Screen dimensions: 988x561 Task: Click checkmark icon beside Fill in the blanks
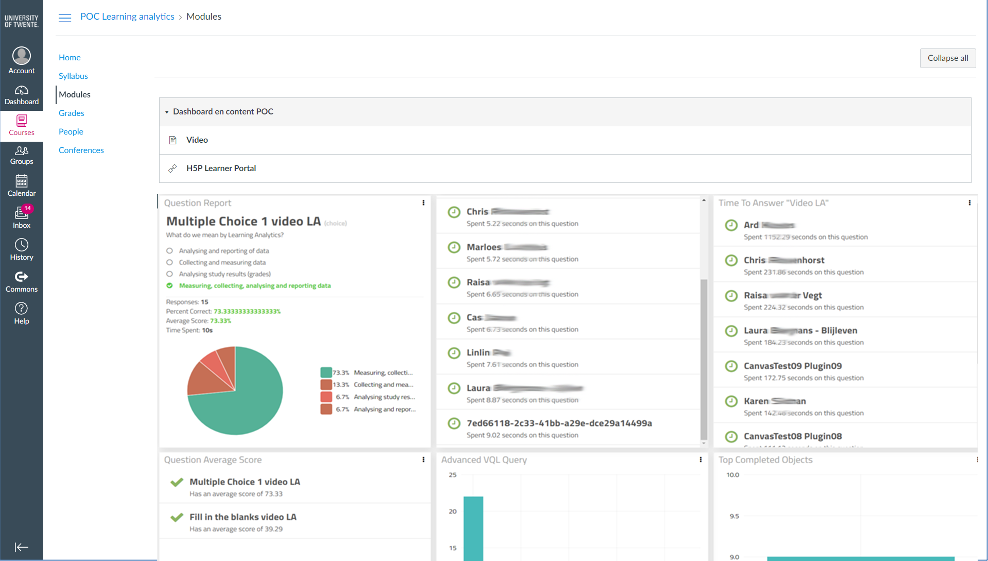tap(176, 517)
